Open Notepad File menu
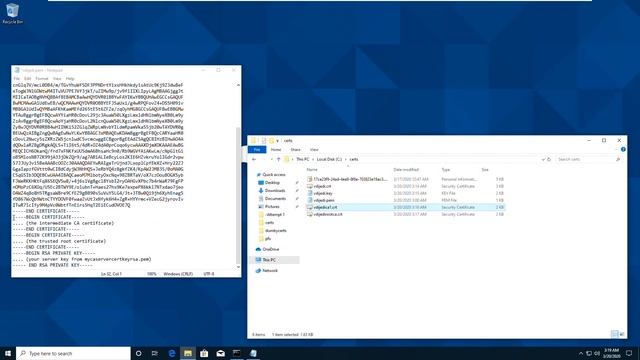The width and height of the screenshot is (640, 360). tap(17, 78)
